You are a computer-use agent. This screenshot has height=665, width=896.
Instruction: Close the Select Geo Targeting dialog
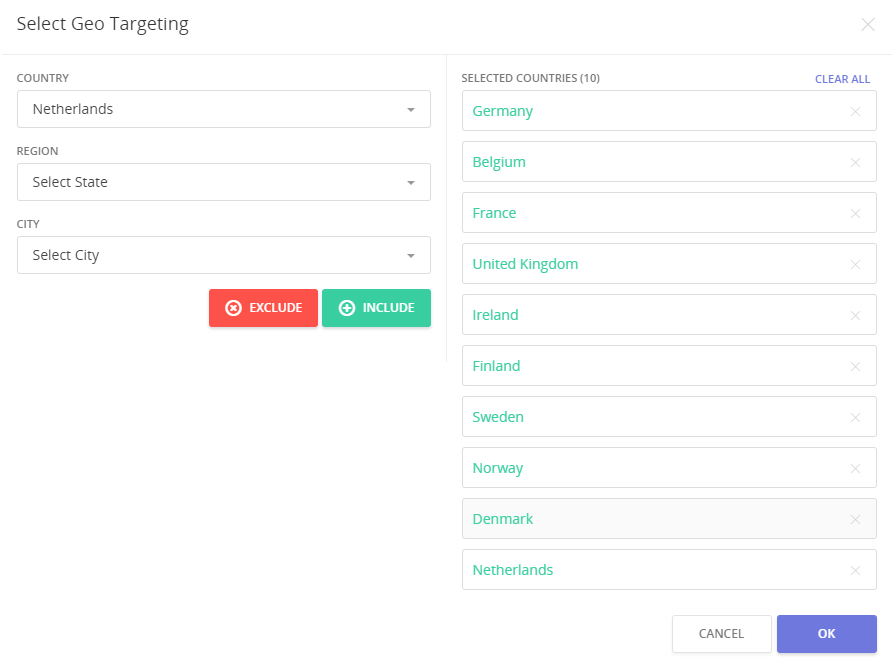pyautogui.click(x=868, y=25)
